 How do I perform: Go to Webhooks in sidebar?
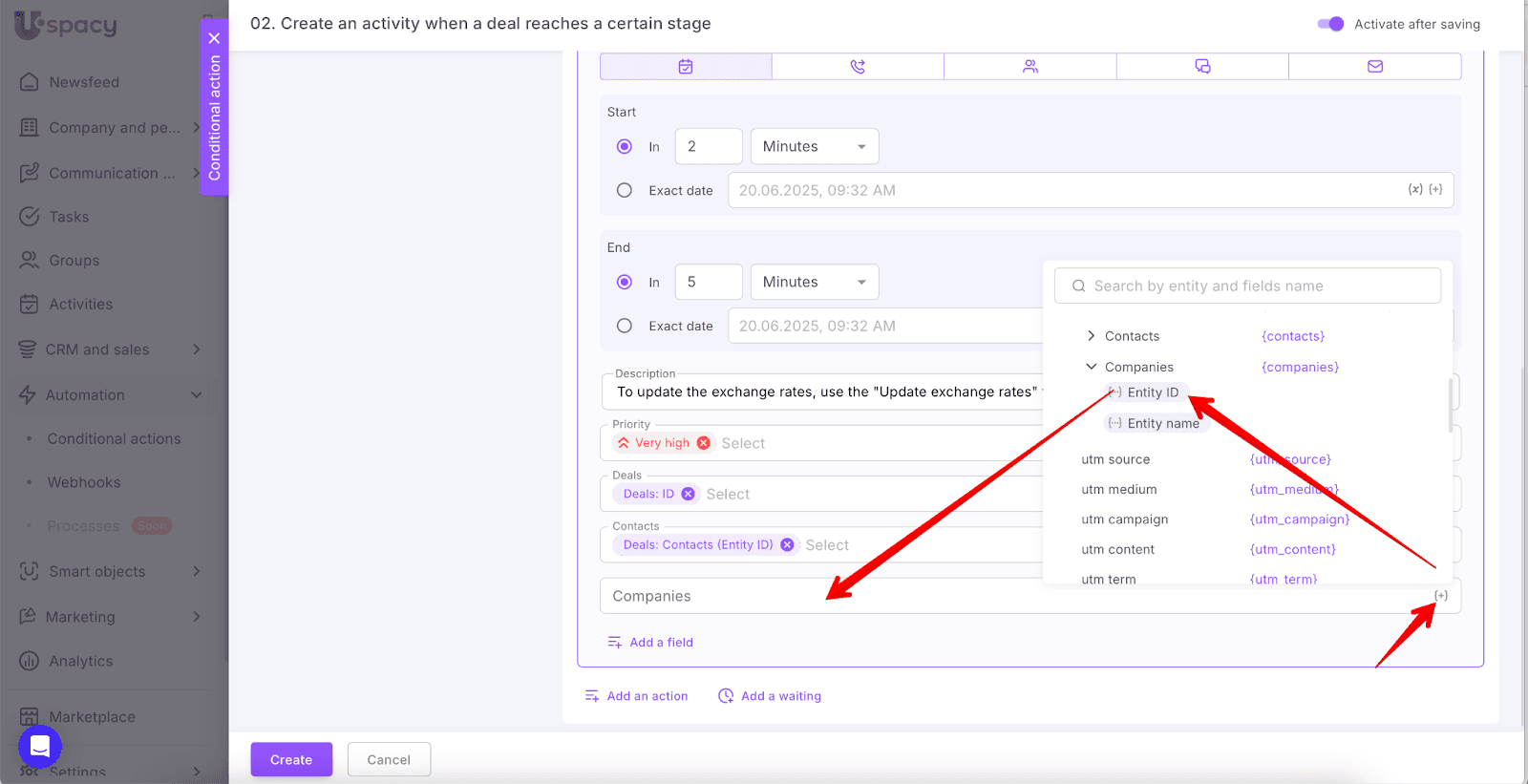click(x=84, y=483)
